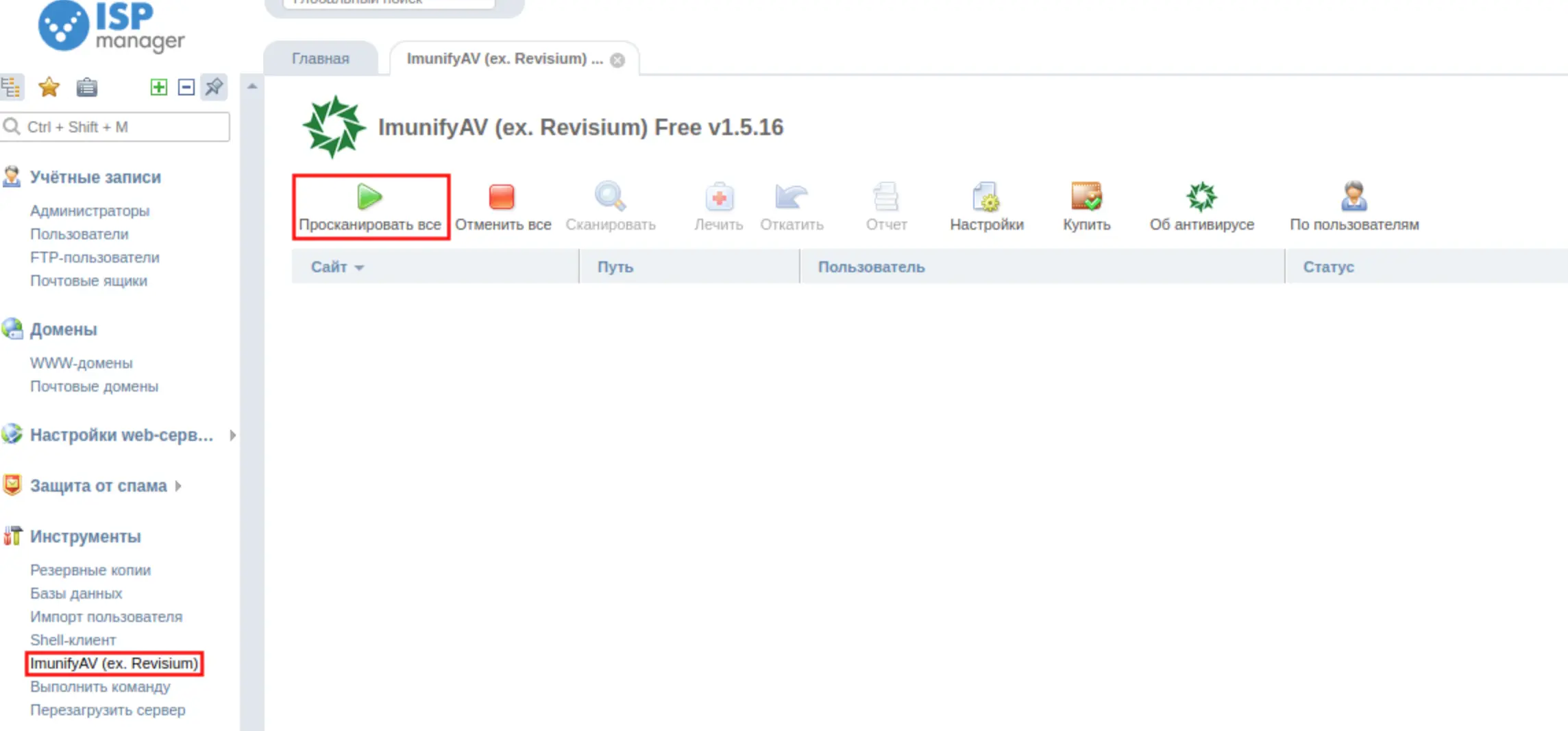Viewport: 1568px width, 731px height.
Task: Sort table by Сайт column
Action: (435, 267)
